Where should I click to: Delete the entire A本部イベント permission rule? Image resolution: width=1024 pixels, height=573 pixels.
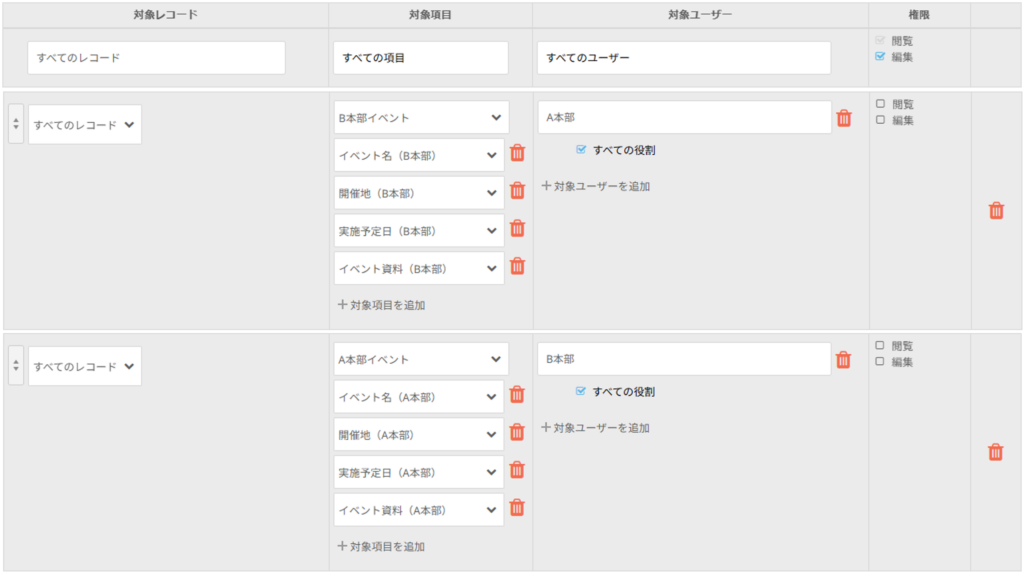click(995, 452)
